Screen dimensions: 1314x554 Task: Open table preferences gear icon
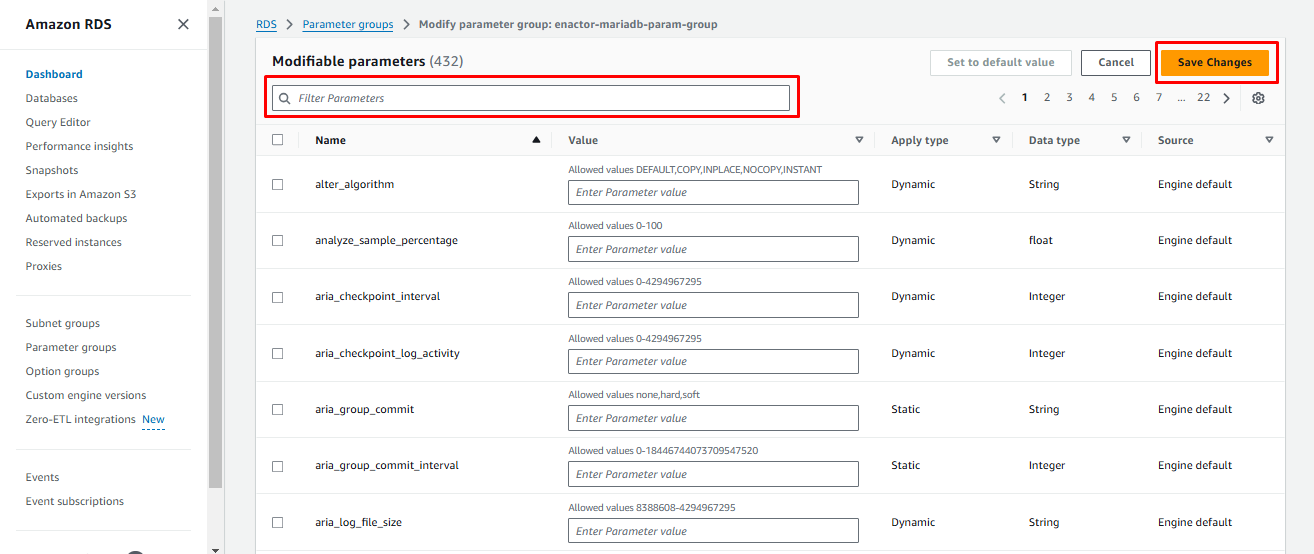(x=1258, y=98)
